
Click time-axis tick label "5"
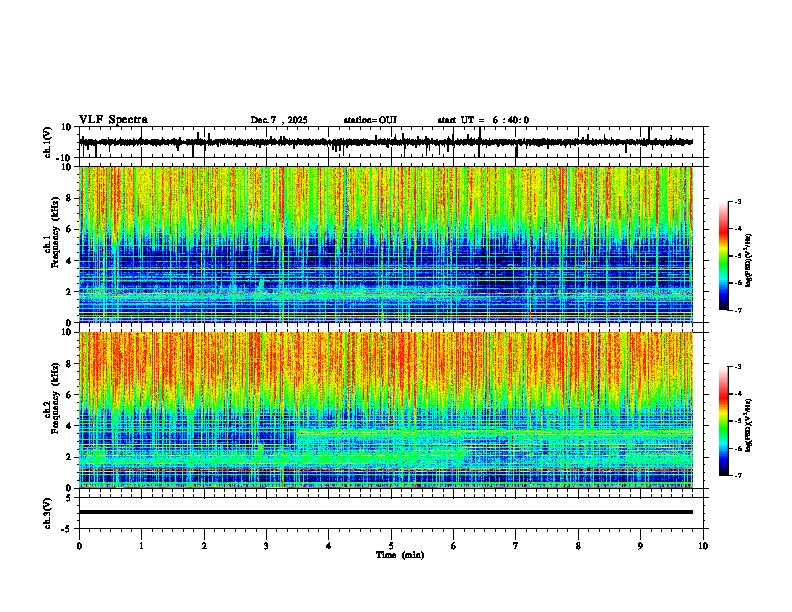point(391,546)
